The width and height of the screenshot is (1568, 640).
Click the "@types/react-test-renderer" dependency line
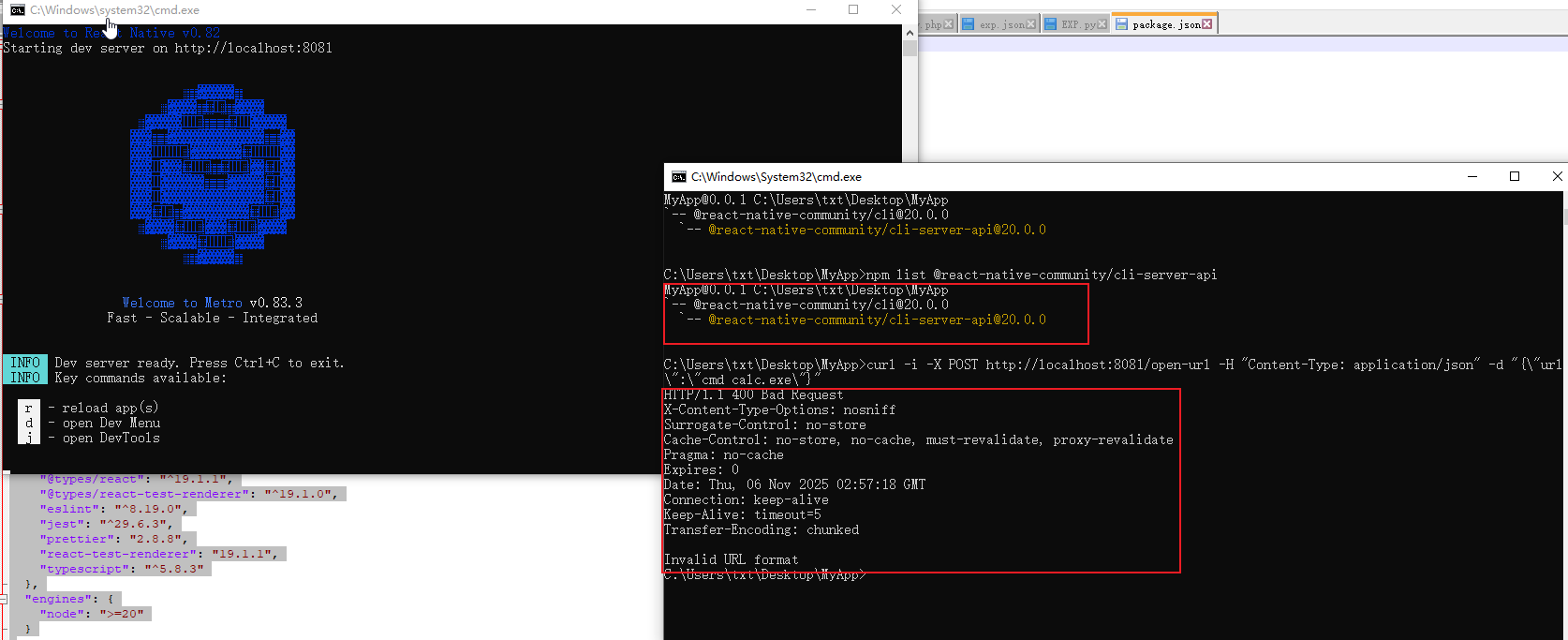[188, 494]
